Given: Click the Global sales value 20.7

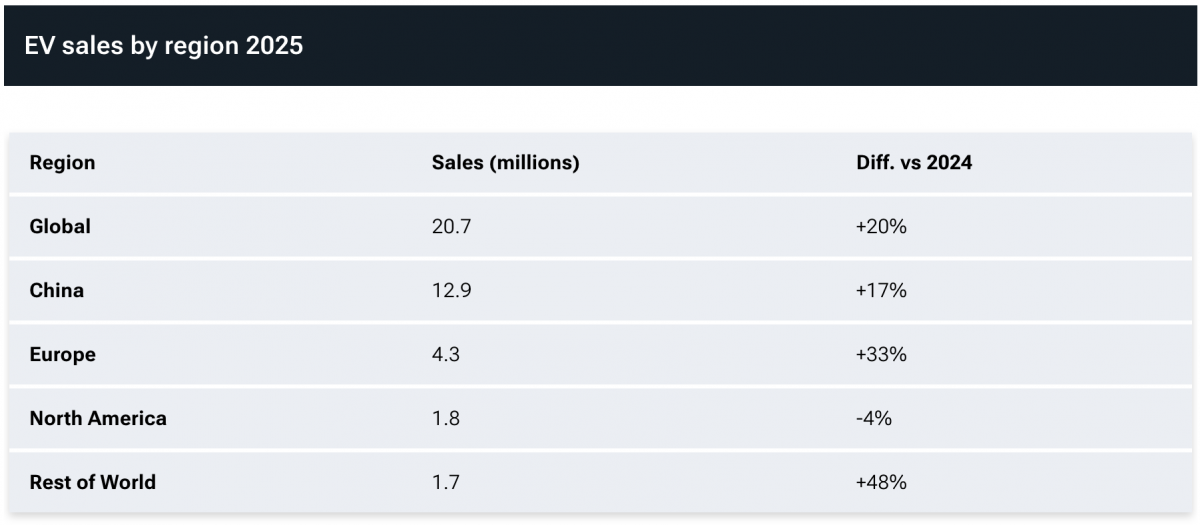Looking at the screenshot, I should click(451, 227).
